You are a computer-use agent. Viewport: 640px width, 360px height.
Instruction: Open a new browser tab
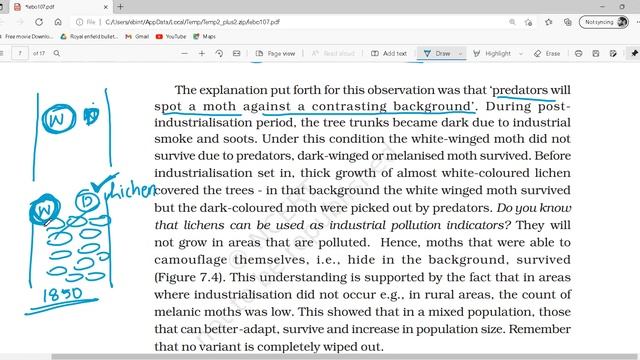pyautogui.click(x=120, y=7)
